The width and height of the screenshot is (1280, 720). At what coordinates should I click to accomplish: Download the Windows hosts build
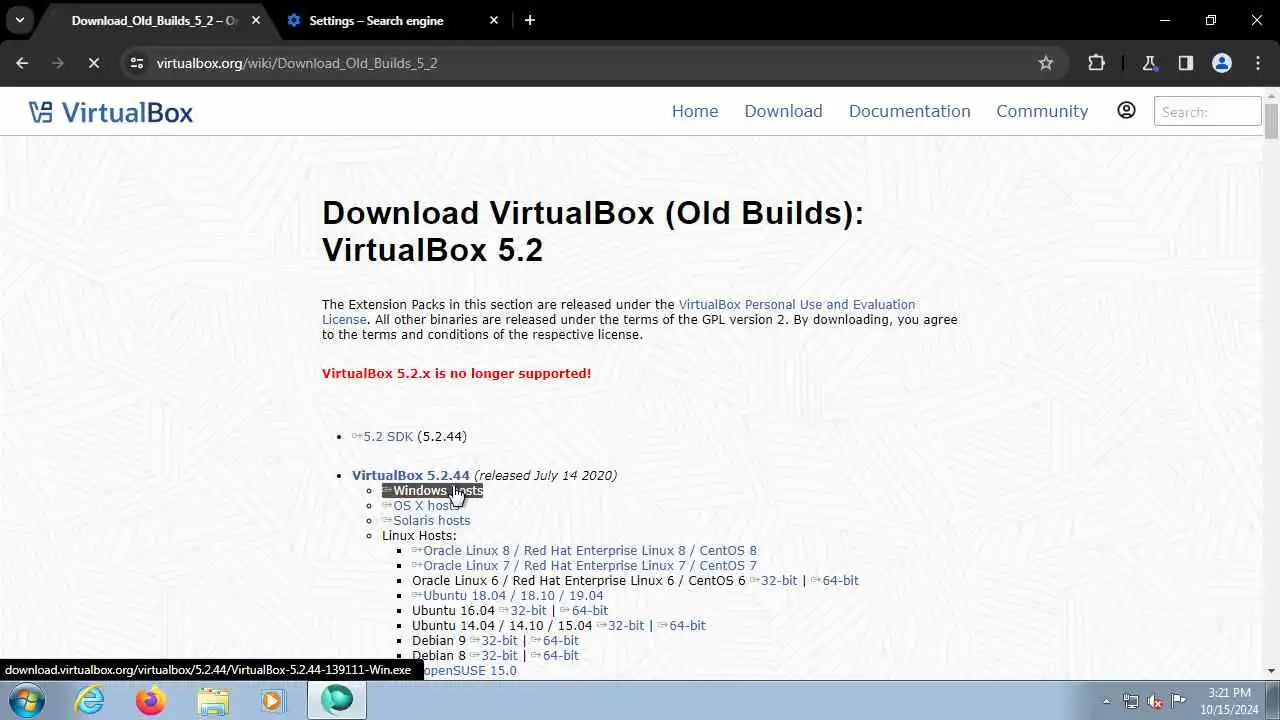[x=432, y=490]
